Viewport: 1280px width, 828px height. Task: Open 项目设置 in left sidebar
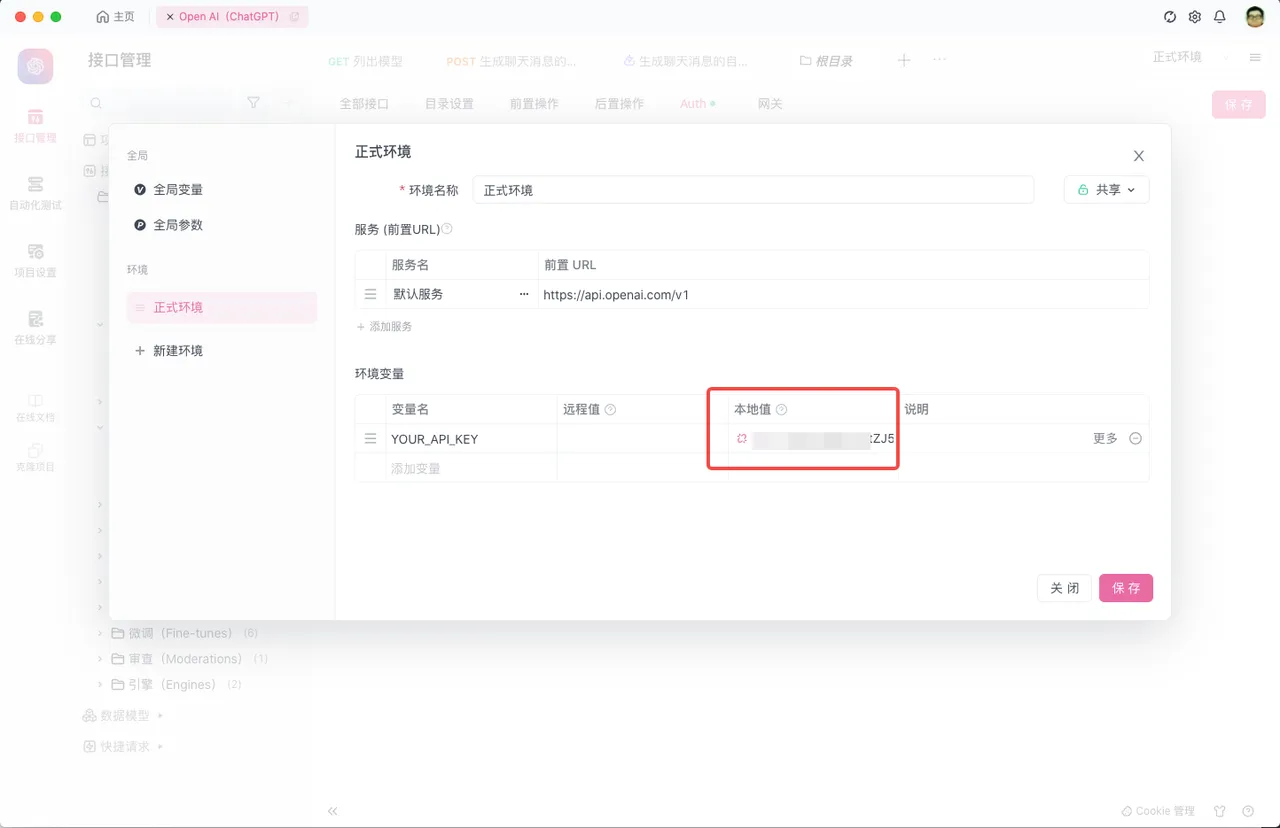pyautogui.click(x=35, y=260)
